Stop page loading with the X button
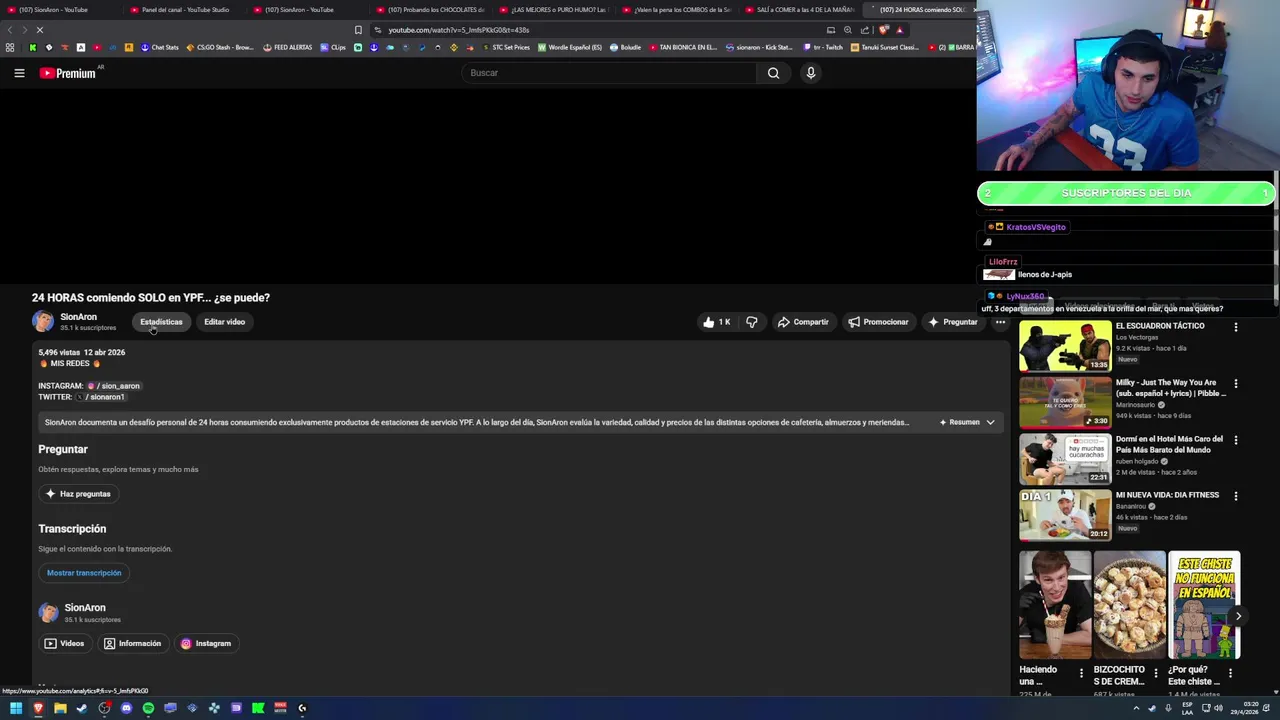1280x720 pixels. [40, 30]
